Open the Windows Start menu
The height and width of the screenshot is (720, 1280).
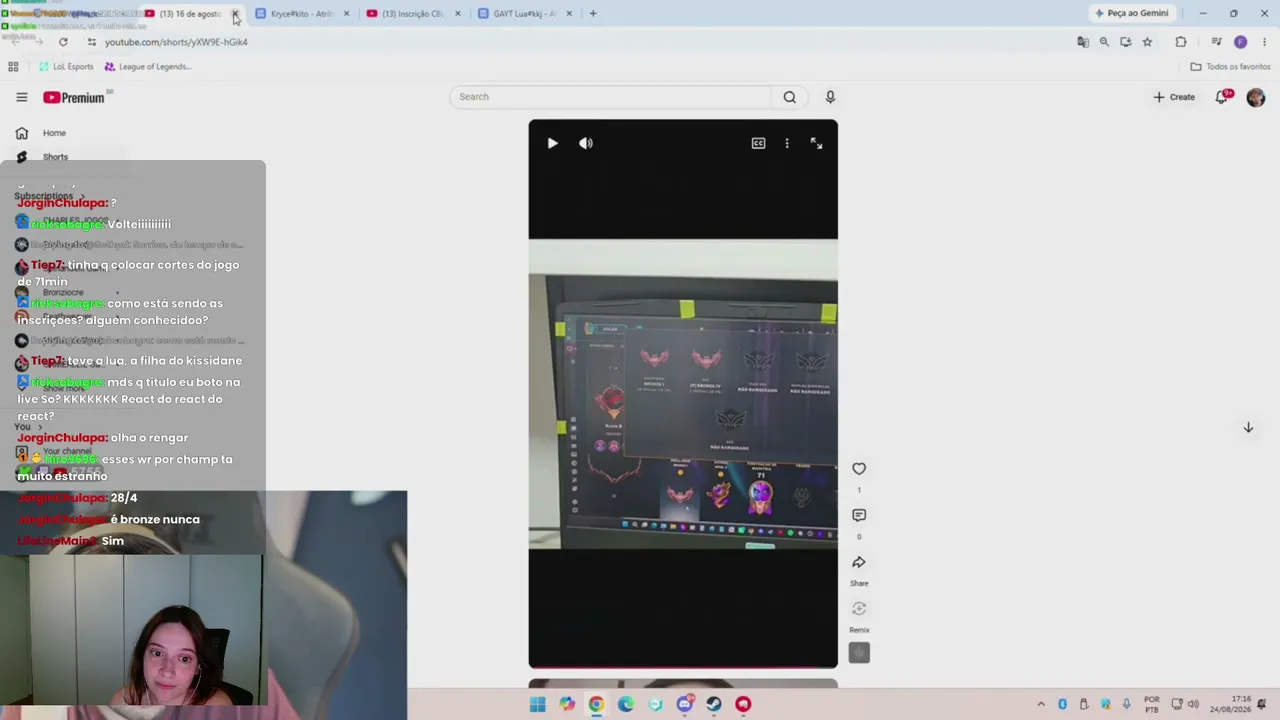[538, 704]
